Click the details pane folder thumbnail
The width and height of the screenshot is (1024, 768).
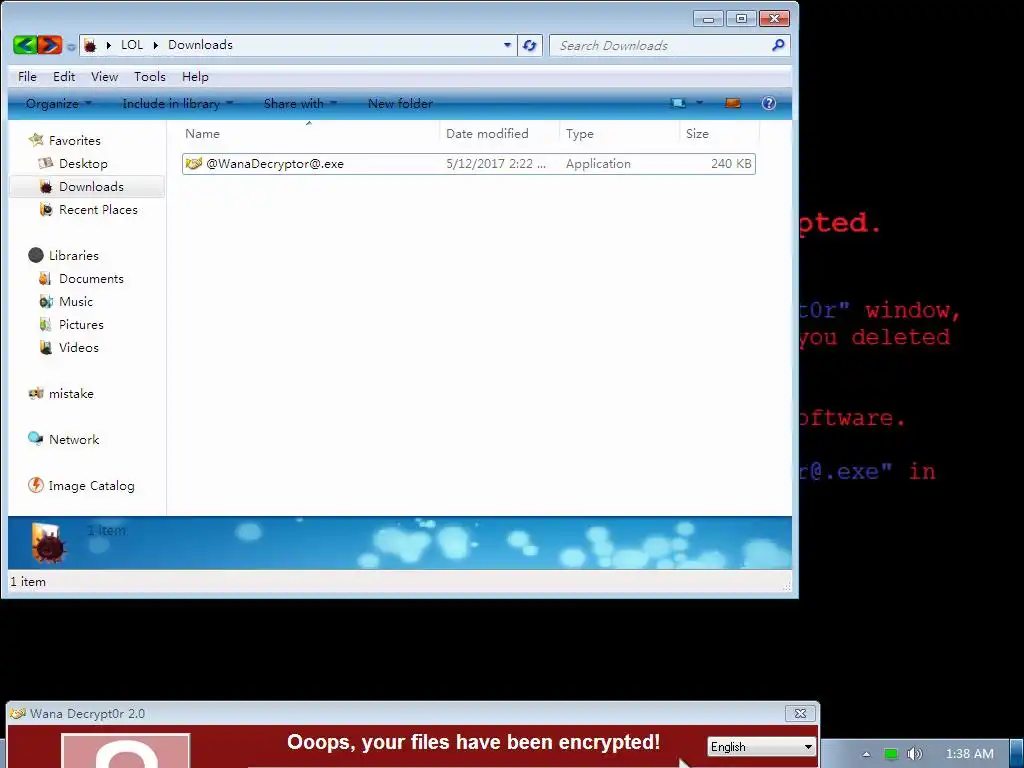[x=48, y=543]
